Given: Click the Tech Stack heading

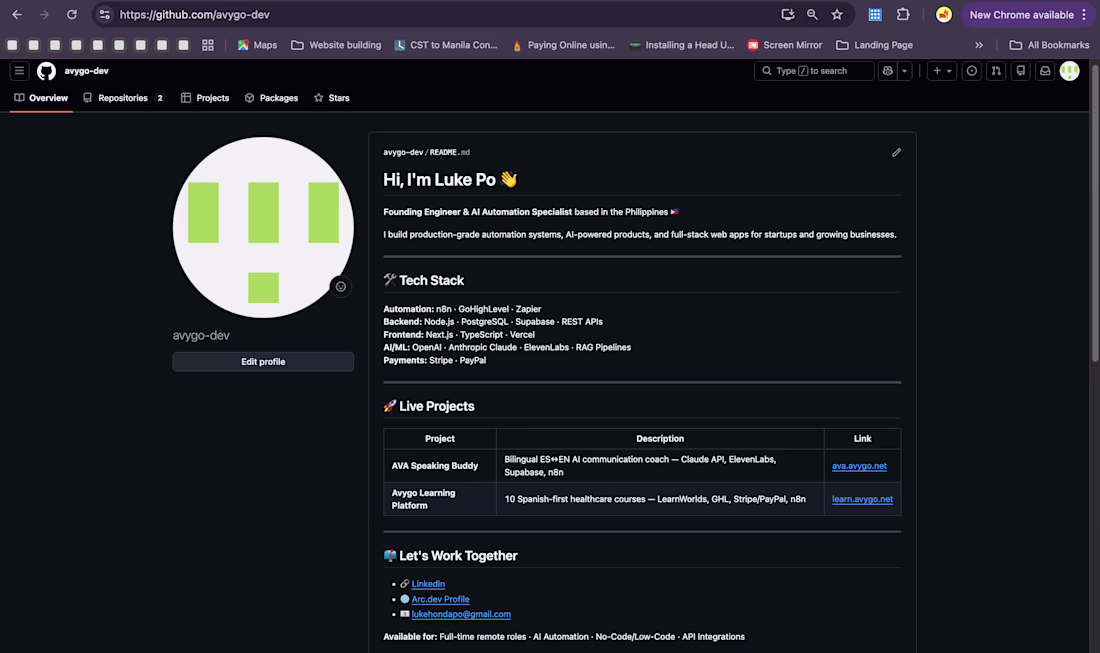Looking at the screenshot, I should click(x=424, y=281).
